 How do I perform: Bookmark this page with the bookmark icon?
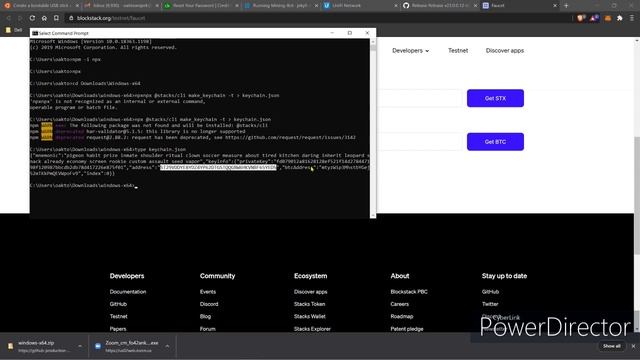56,18
